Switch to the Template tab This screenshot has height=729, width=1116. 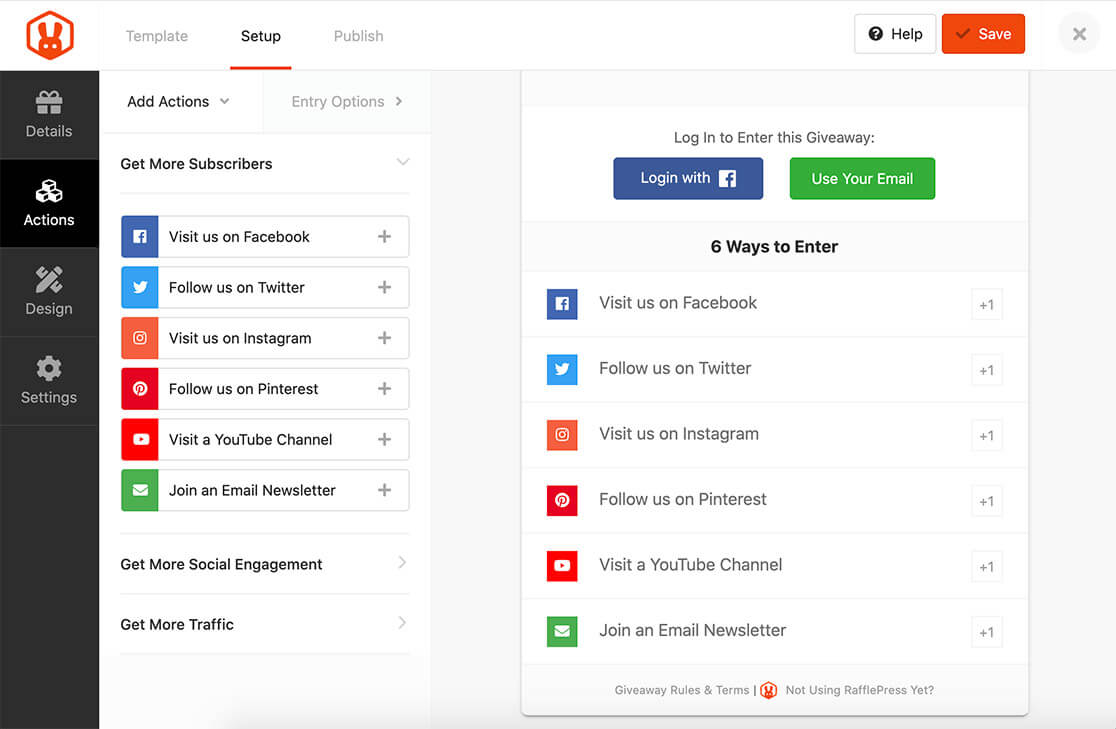click(157, 36)
